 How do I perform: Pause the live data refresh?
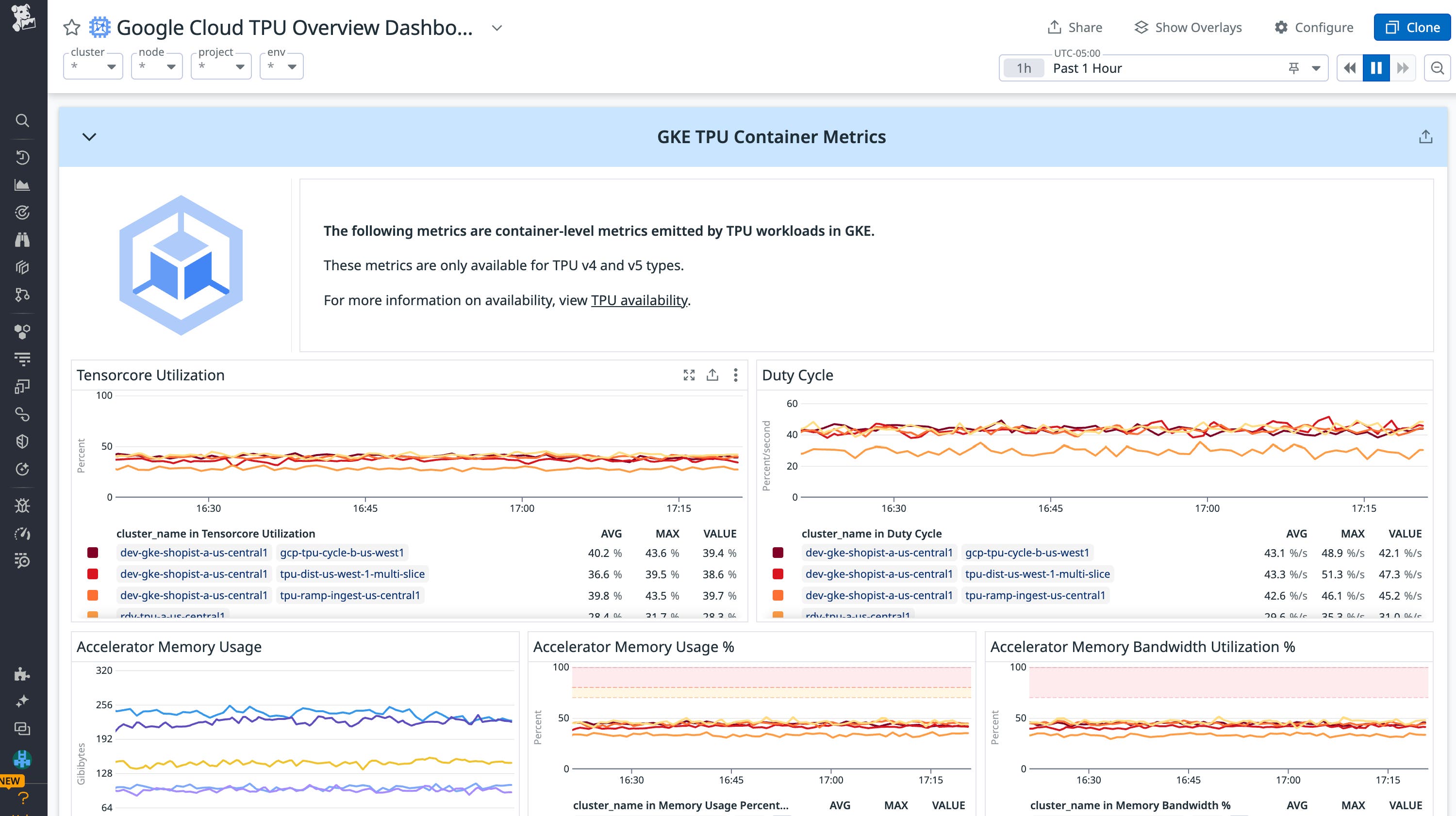tap(1376, 68)
